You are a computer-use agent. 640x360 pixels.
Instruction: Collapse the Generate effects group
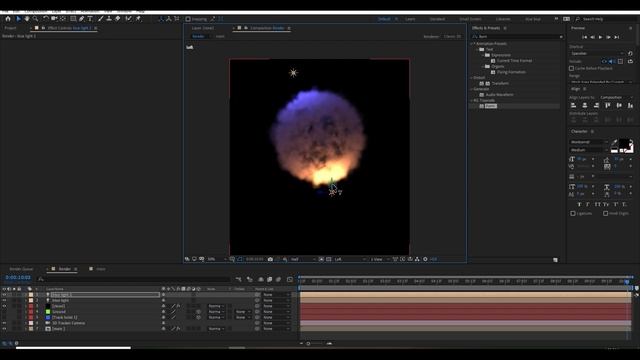(x=471, y=89)
